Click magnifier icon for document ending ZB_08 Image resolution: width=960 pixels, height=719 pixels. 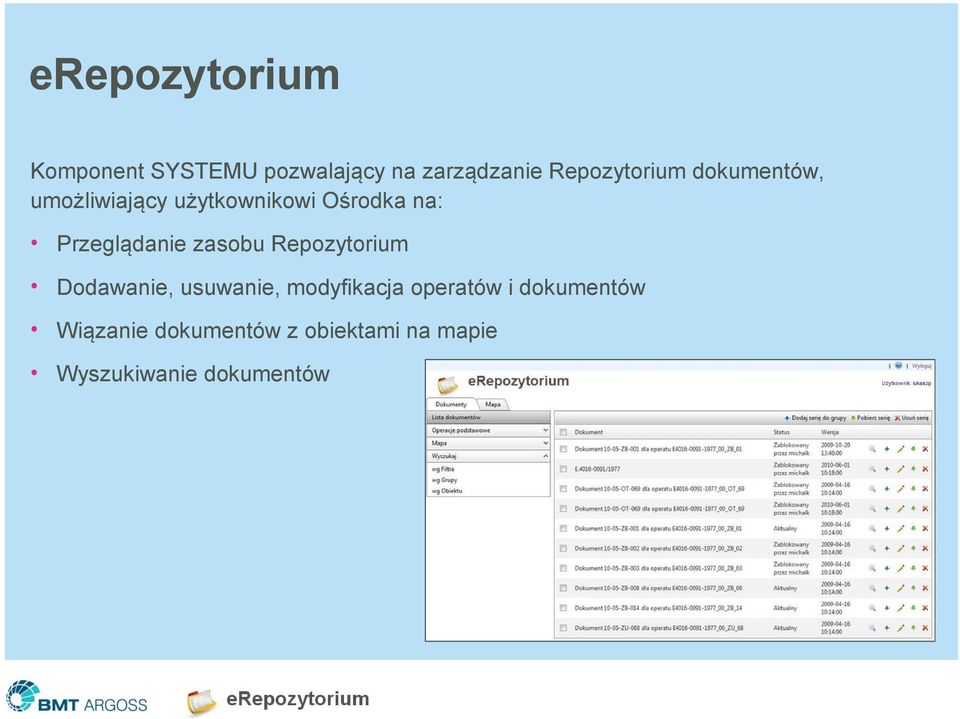coord(872,589)
